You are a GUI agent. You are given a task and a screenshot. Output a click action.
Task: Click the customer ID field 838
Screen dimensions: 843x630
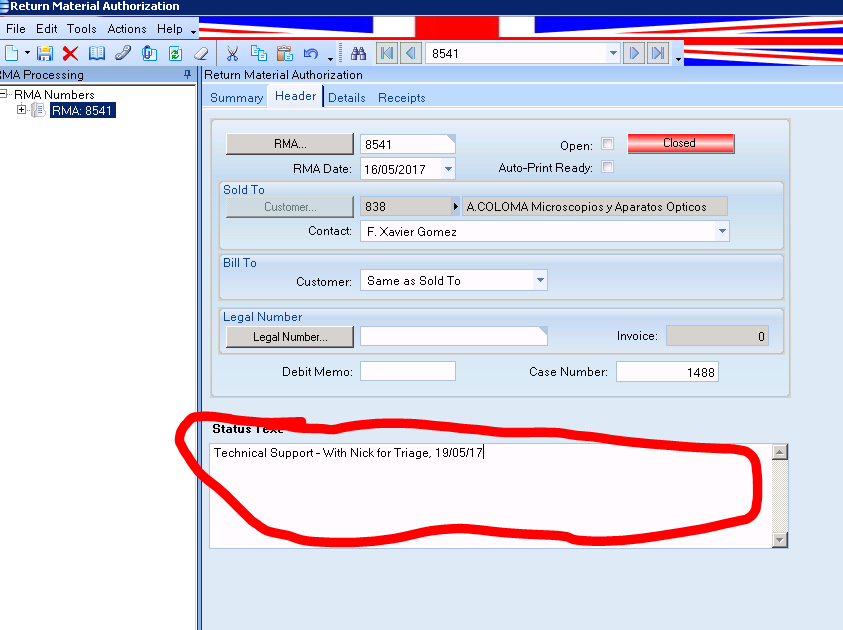406,207
